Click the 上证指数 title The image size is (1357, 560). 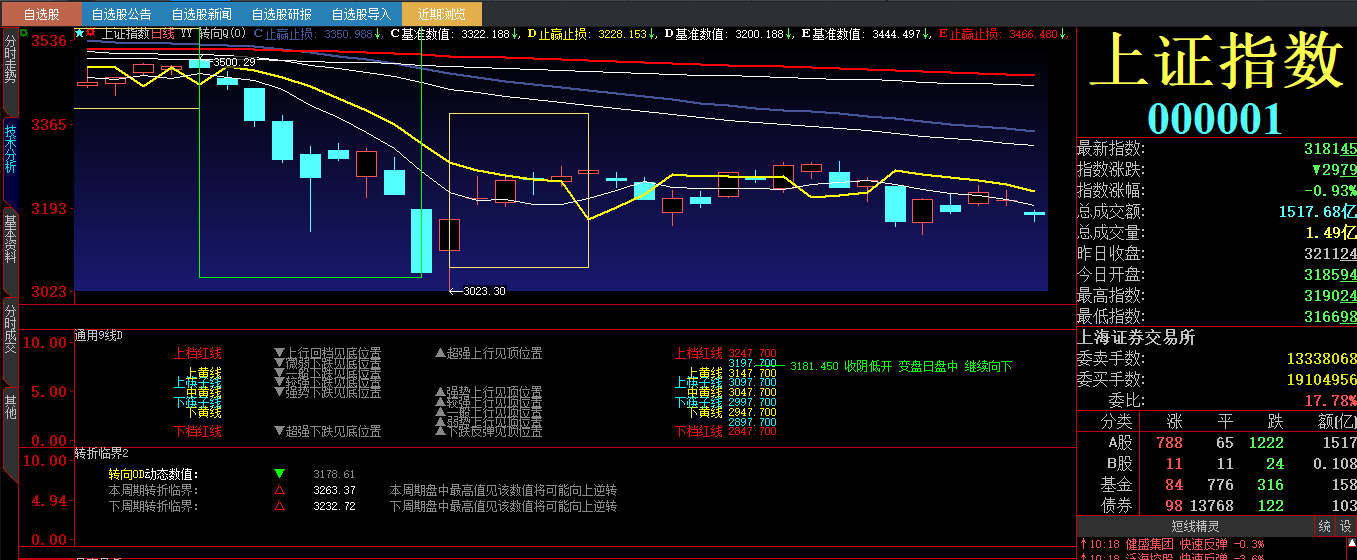click(x=1216, y=61)
